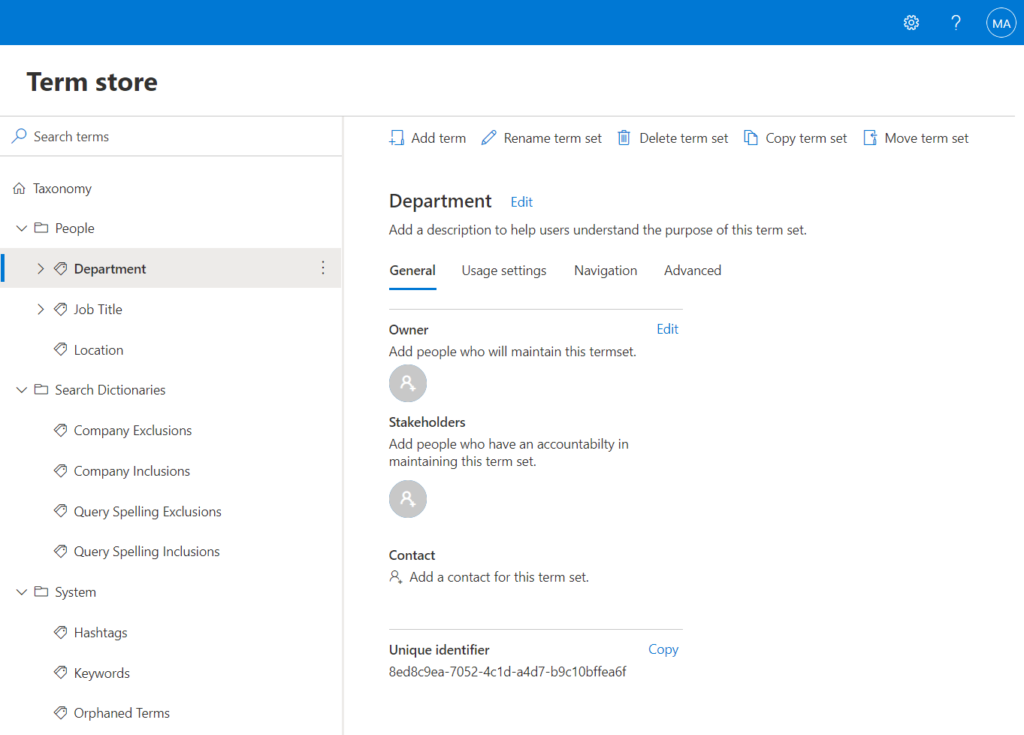Image resolution: width=1024 pixels, height=735 pixels.
Task: Click Edit link for Owner
Action: pyautogui.click(x=667, y=329)
